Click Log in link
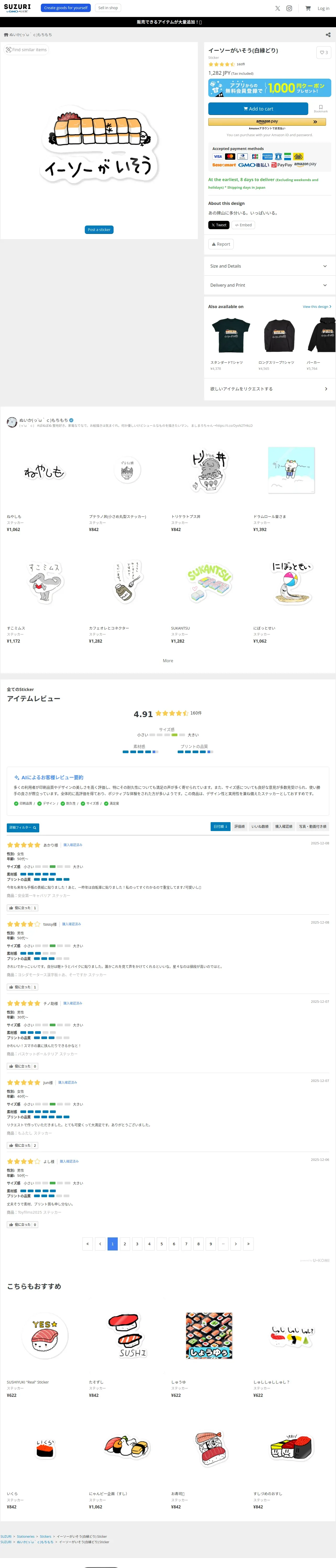The image size is (336, 1568). coord(323,9)
